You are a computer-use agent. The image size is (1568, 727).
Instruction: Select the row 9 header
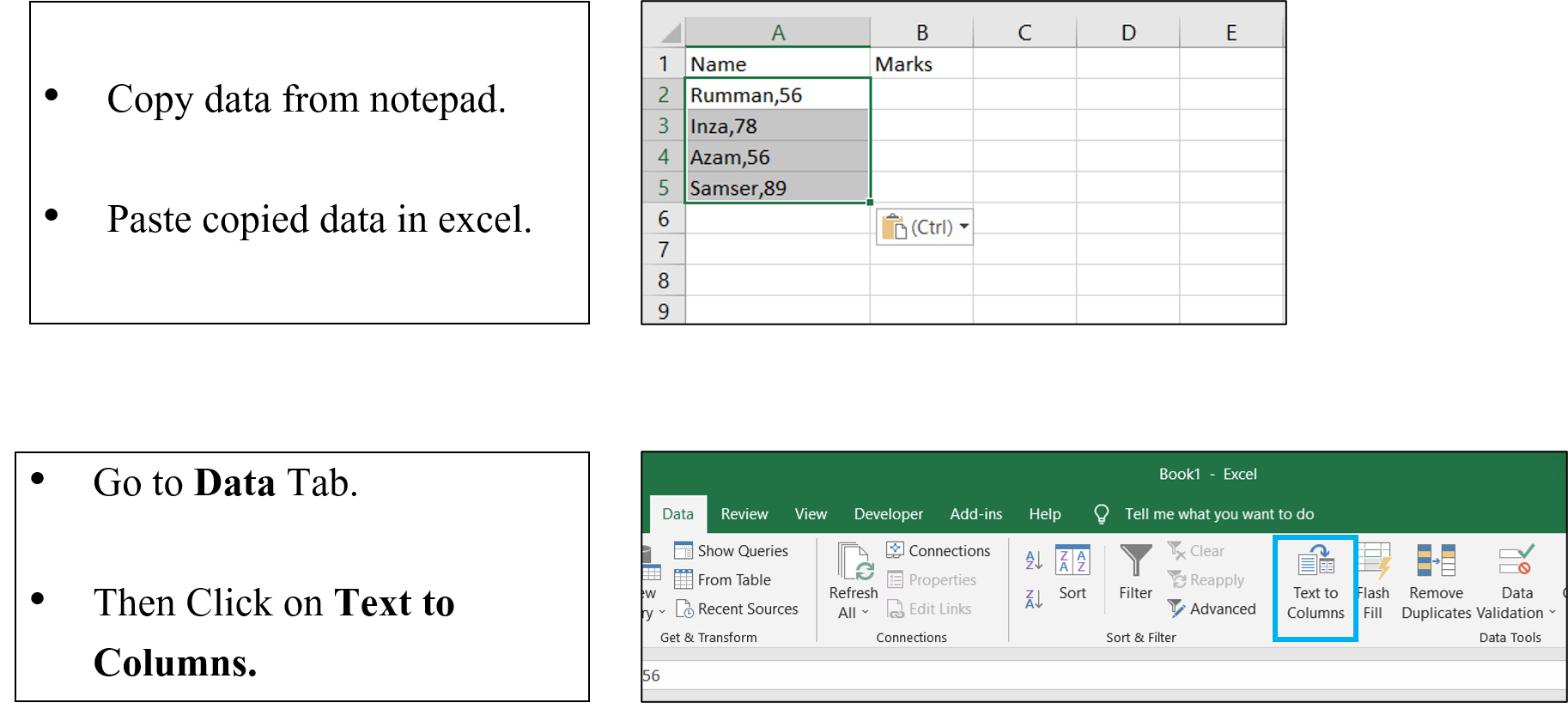[x=664, y=311]
